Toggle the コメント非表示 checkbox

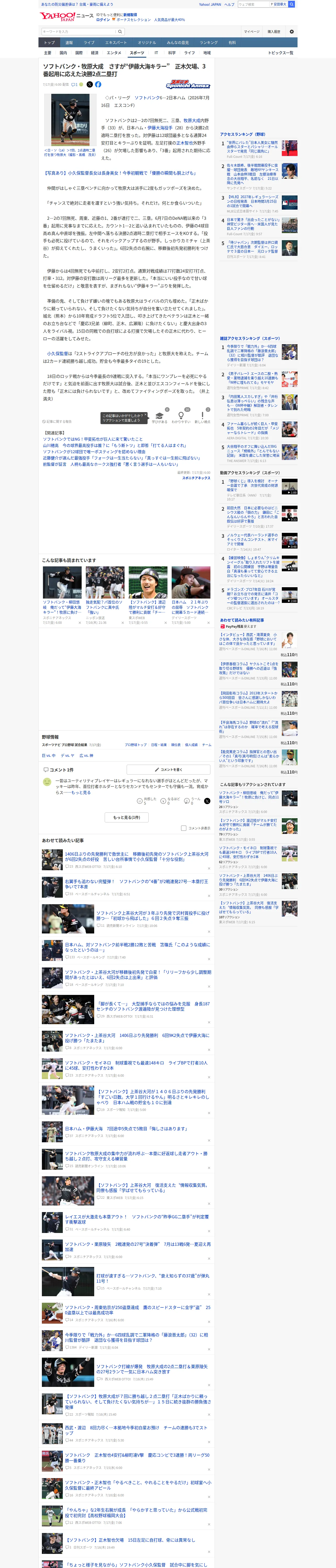(x=183, y=828)
